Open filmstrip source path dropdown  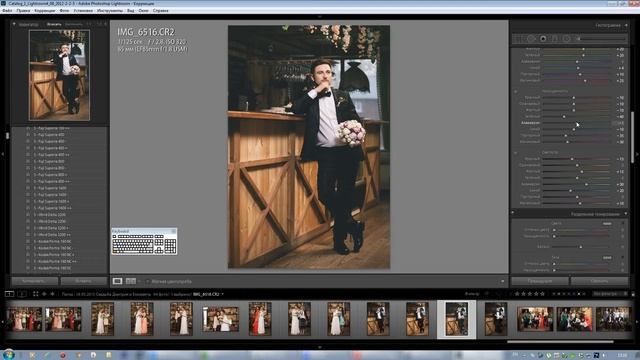coord(222,294)
